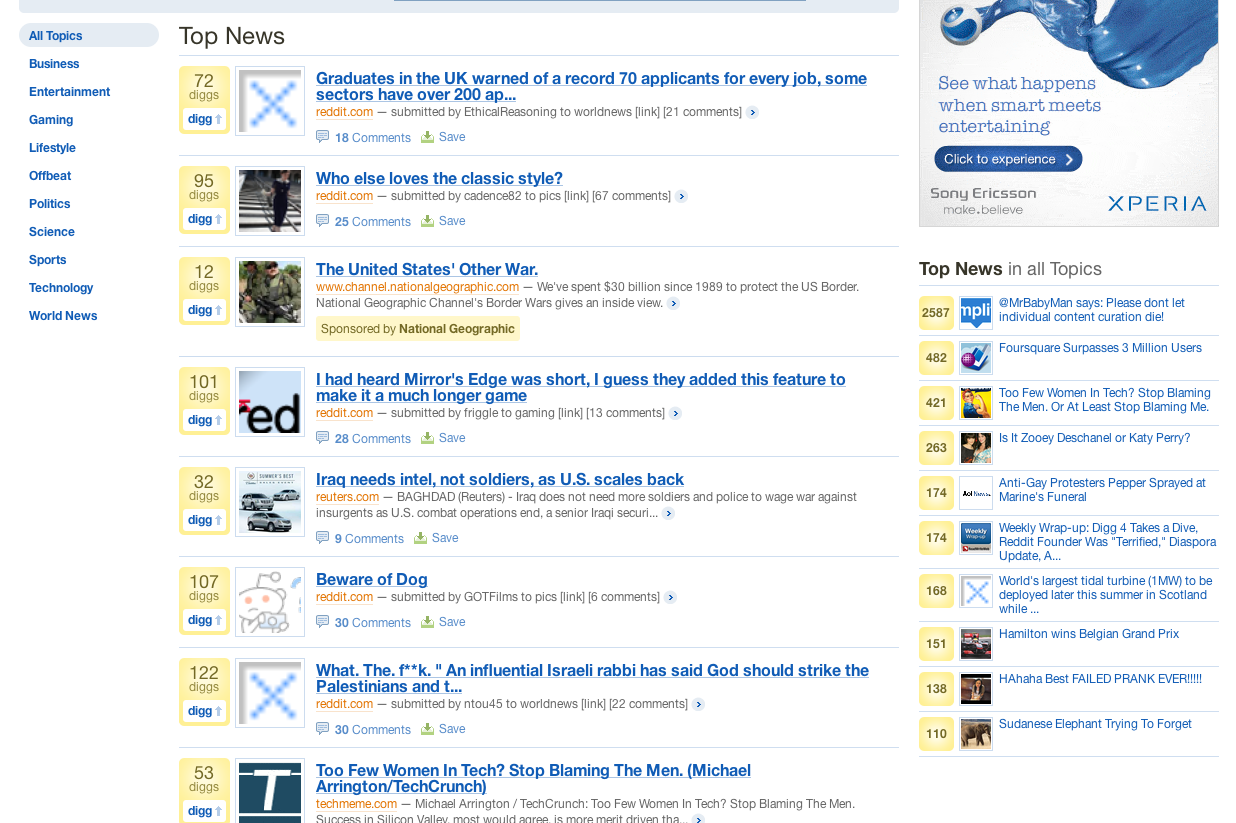The width and height of the screenshot is (1236, 823).
Task: Open the Lifestyle topic
Action: 52,148
